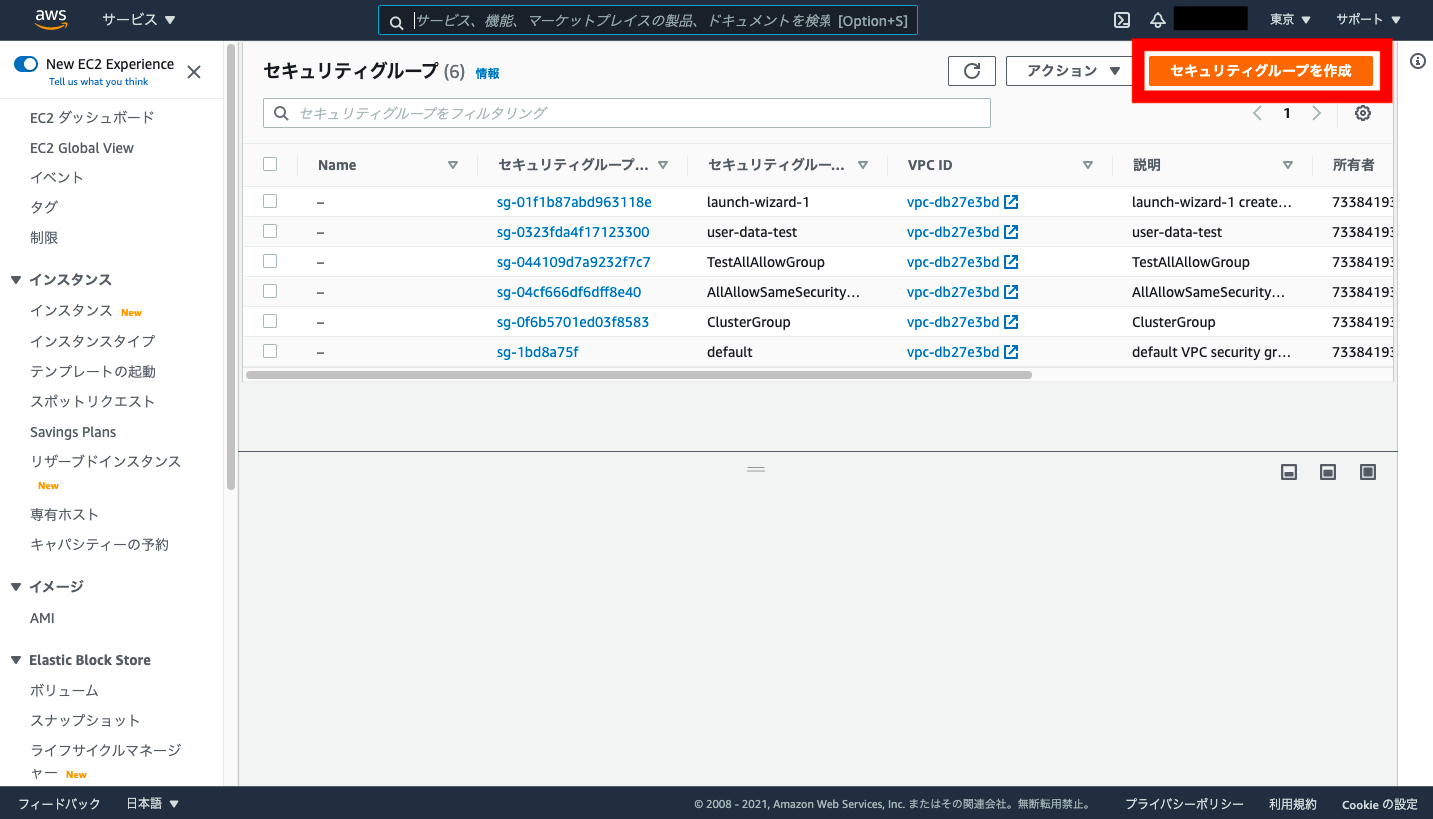Sort by VPC ID column arrow
This screenshot has width=1433, height=819.
(1088, 165)
